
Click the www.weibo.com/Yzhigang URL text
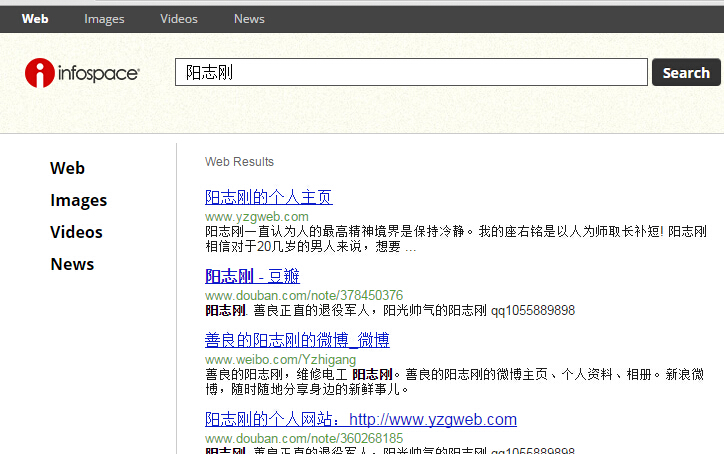tap(280, 359)
